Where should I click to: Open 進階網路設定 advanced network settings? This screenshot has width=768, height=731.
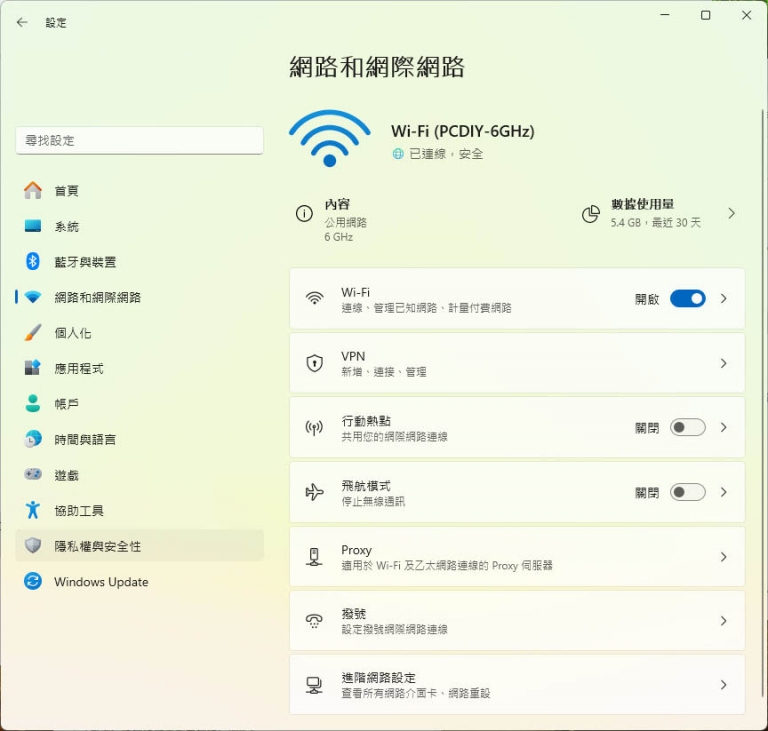(517, 685)
